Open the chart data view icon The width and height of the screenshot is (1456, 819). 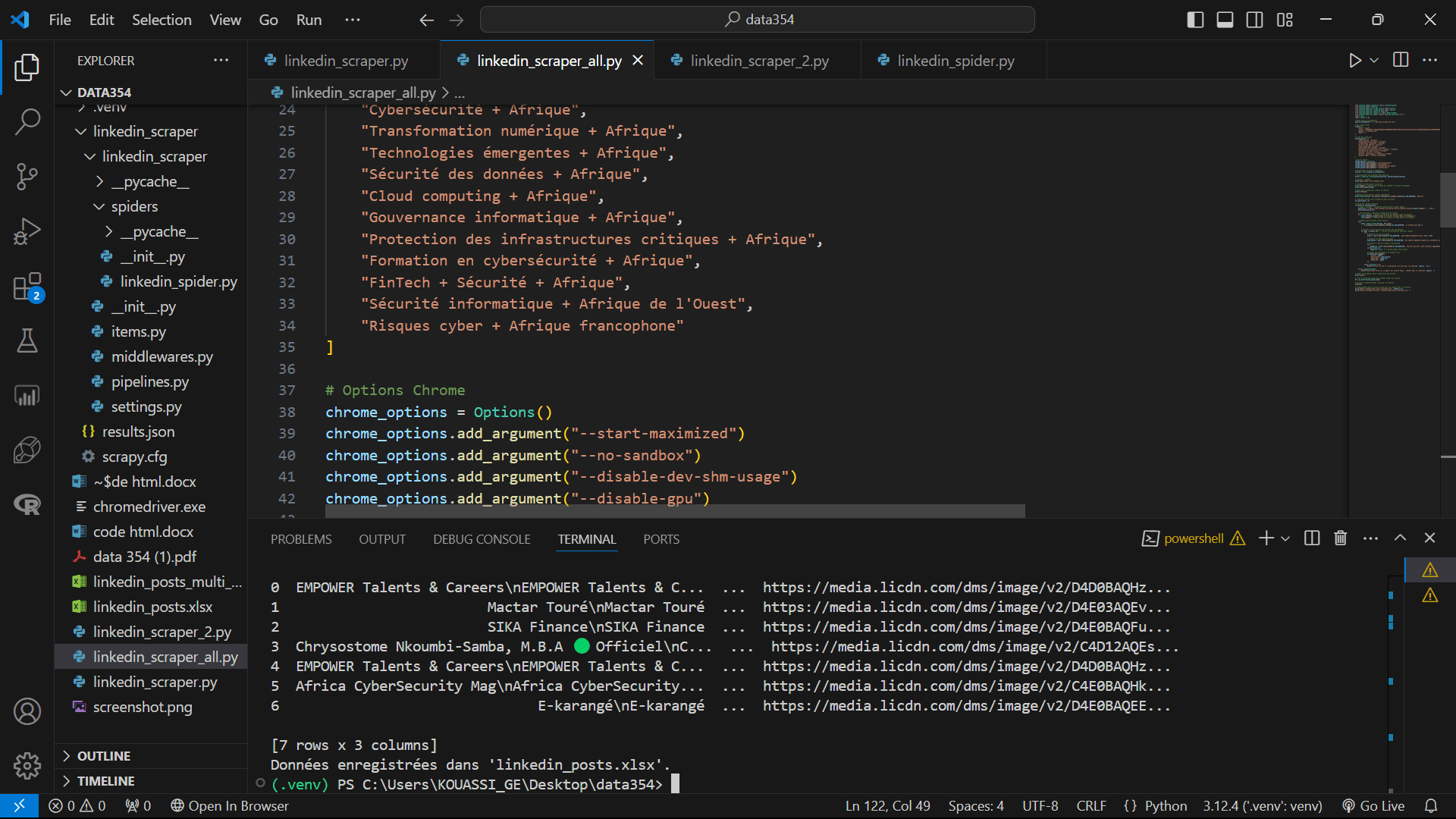pyautogui.click(x=27, y=395)
